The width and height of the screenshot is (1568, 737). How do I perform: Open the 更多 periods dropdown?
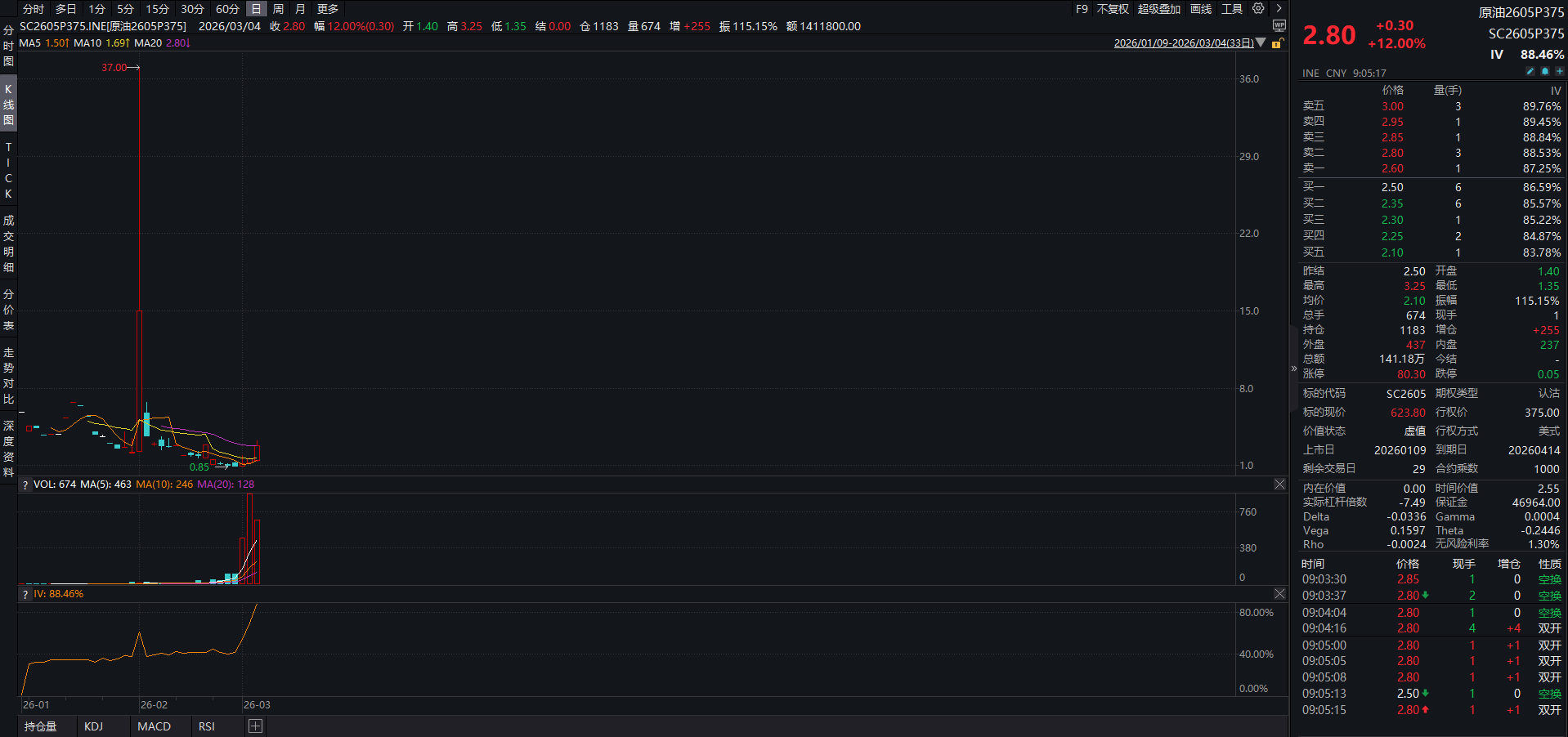(x=327, y=9)
